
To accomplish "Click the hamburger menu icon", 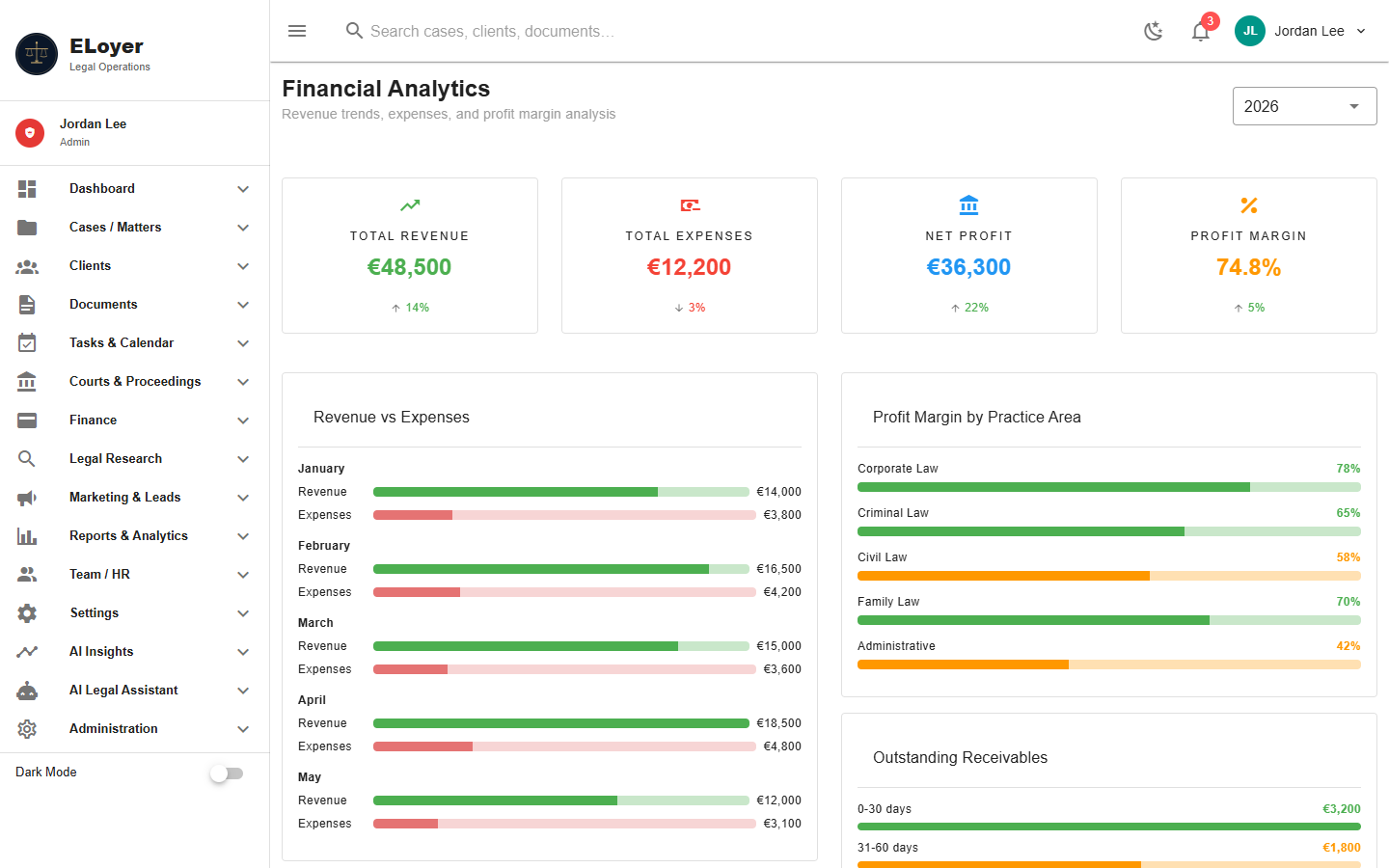I will [297, 31].
